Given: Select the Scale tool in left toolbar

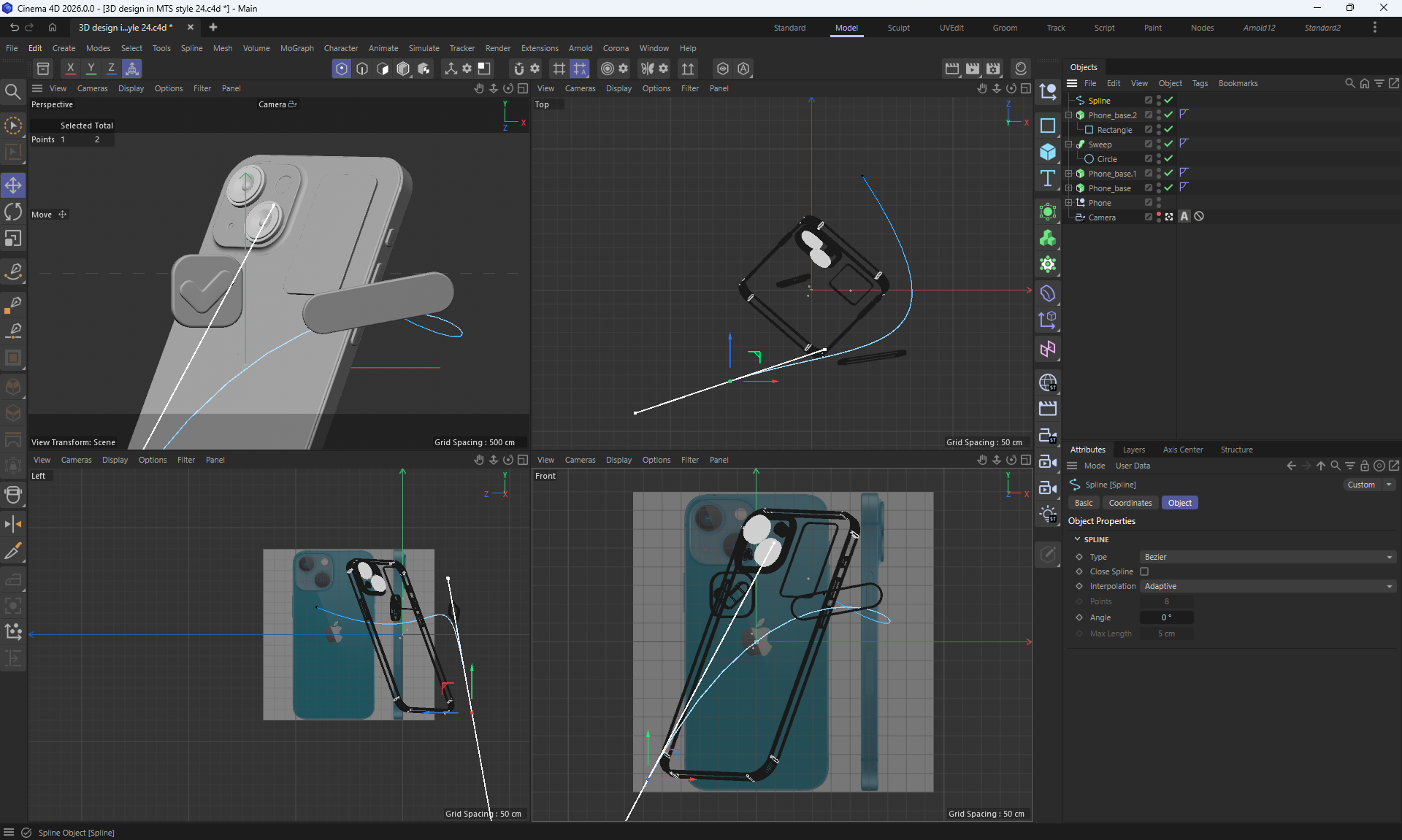Looking at the screenshot, I should 13,239.
